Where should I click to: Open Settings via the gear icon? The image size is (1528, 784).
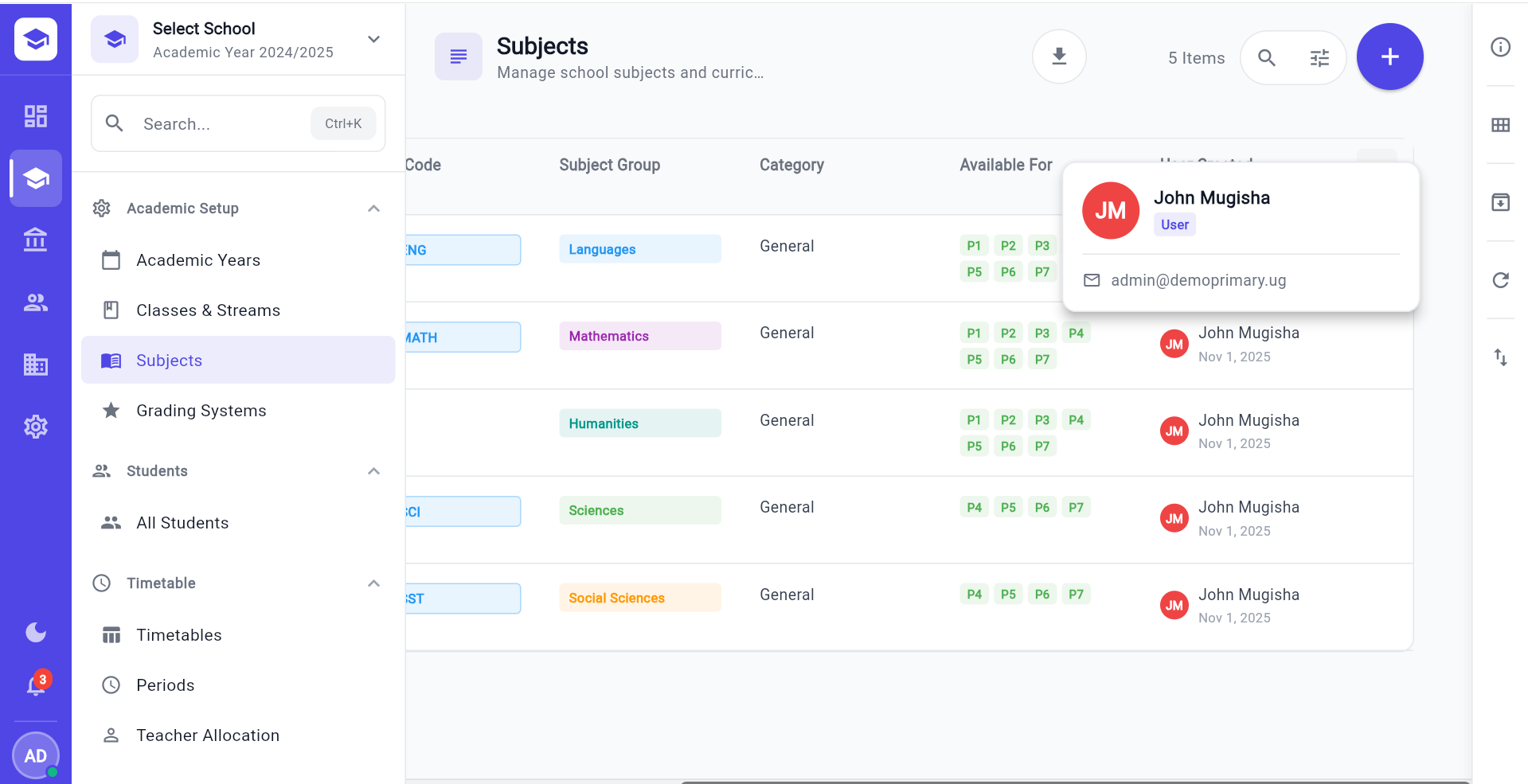point(35,427)
